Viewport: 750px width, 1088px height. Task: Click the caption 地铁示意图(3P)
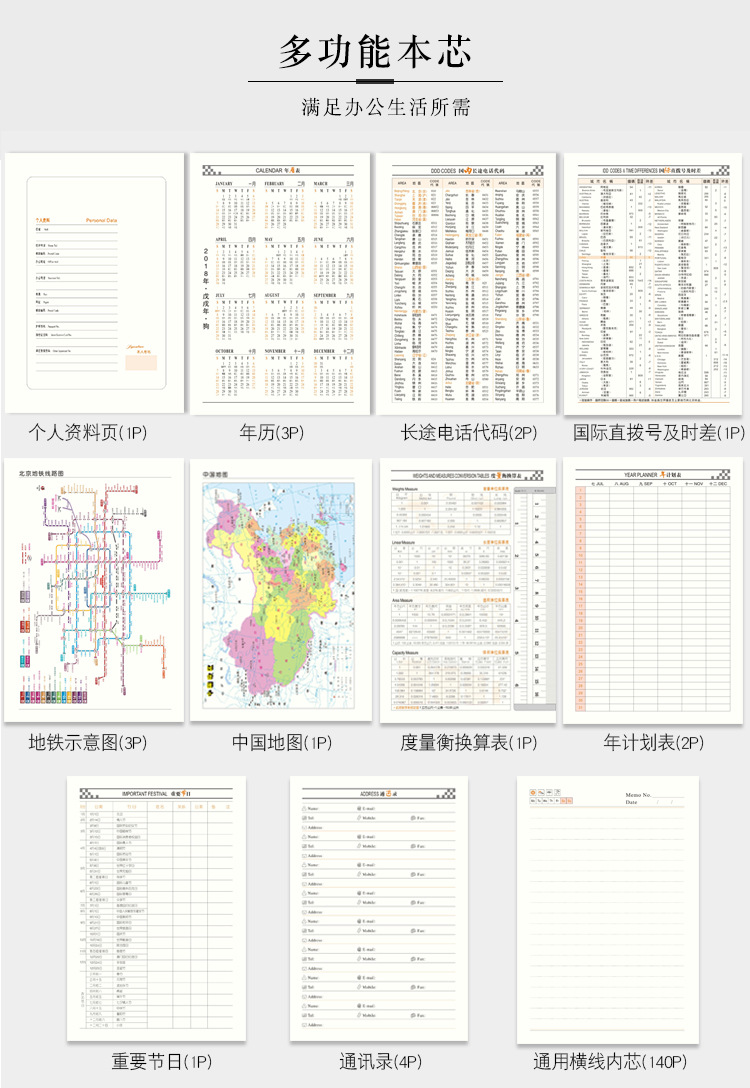click(x=87, y=742)
